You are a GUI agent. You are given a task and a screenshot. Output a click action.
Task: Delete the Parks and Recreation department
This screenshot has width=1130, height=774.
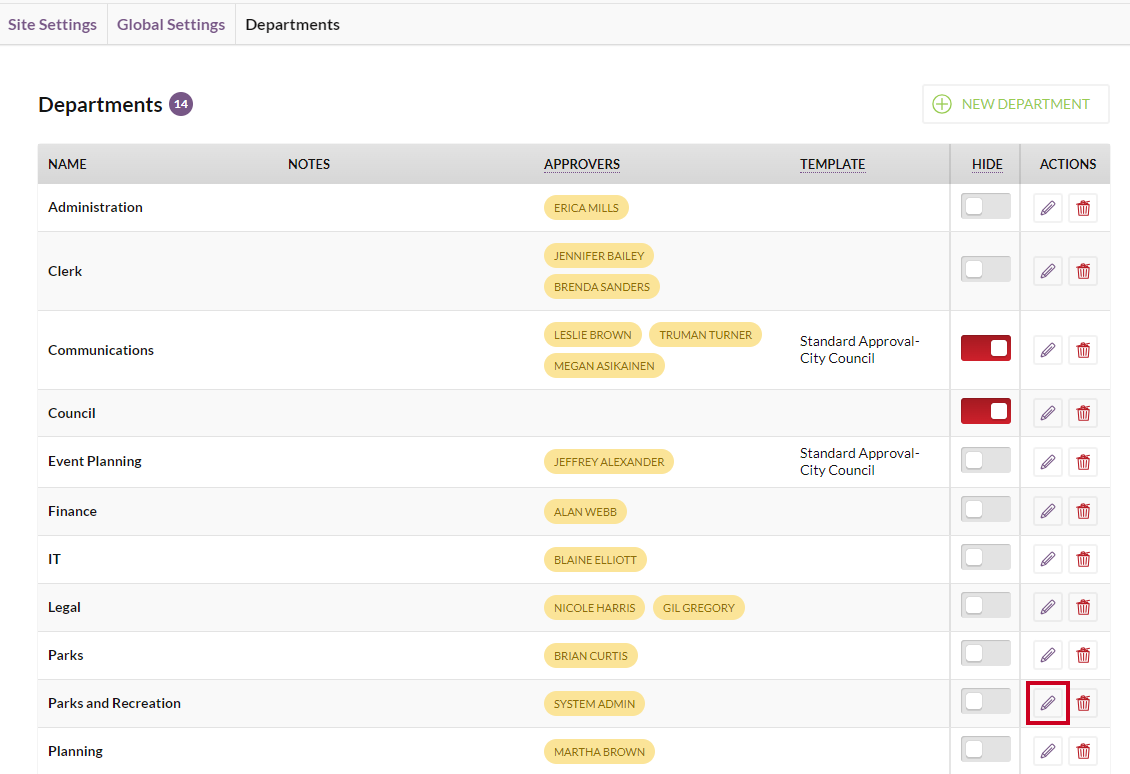1083,703
